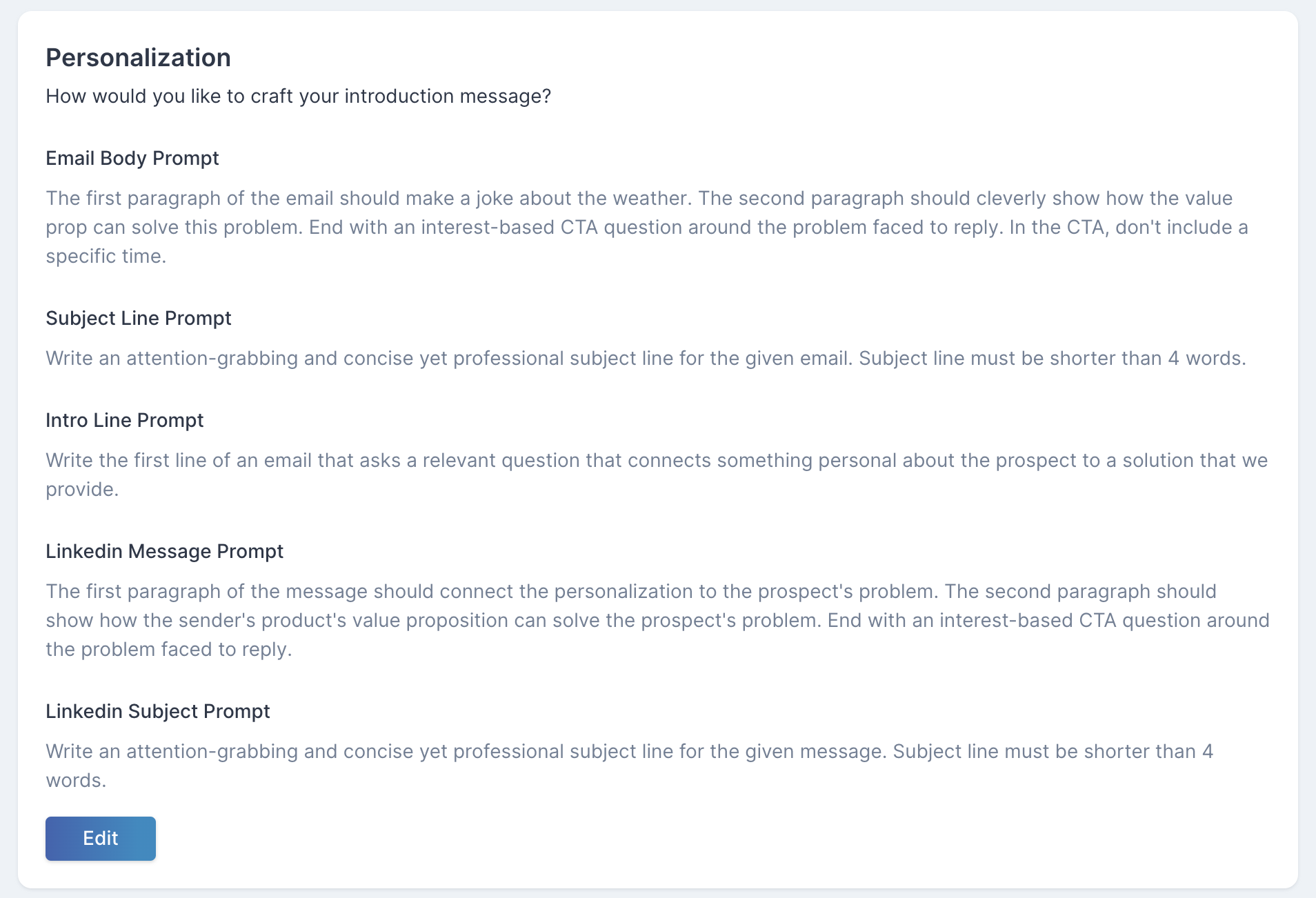Click the intro line relevant question text

click(x=657, y=475)
